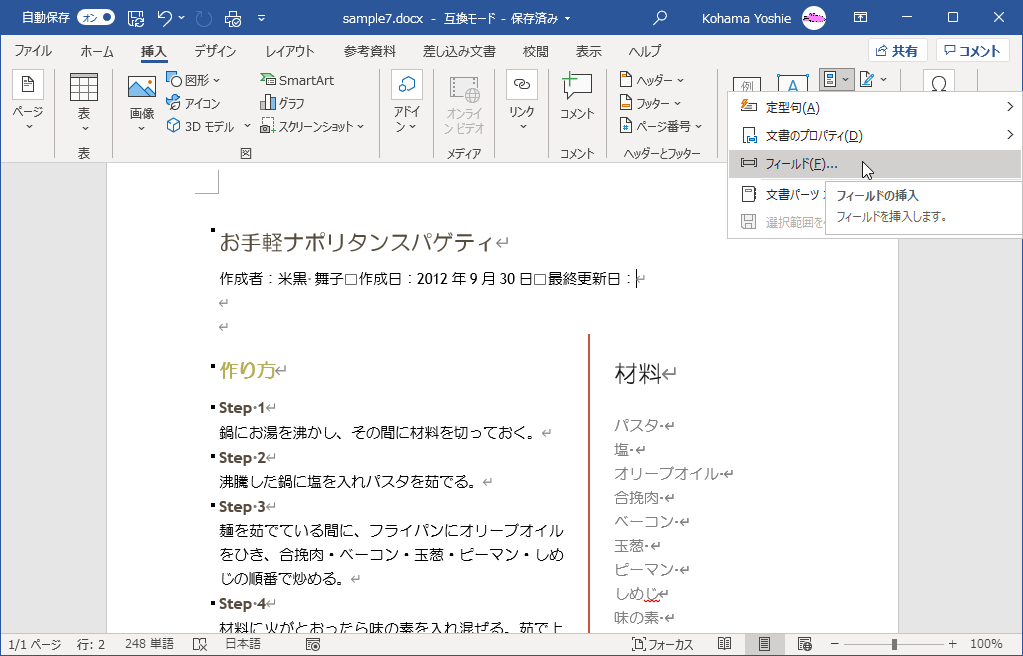Click the Undo arrow icon

[165, 18]
